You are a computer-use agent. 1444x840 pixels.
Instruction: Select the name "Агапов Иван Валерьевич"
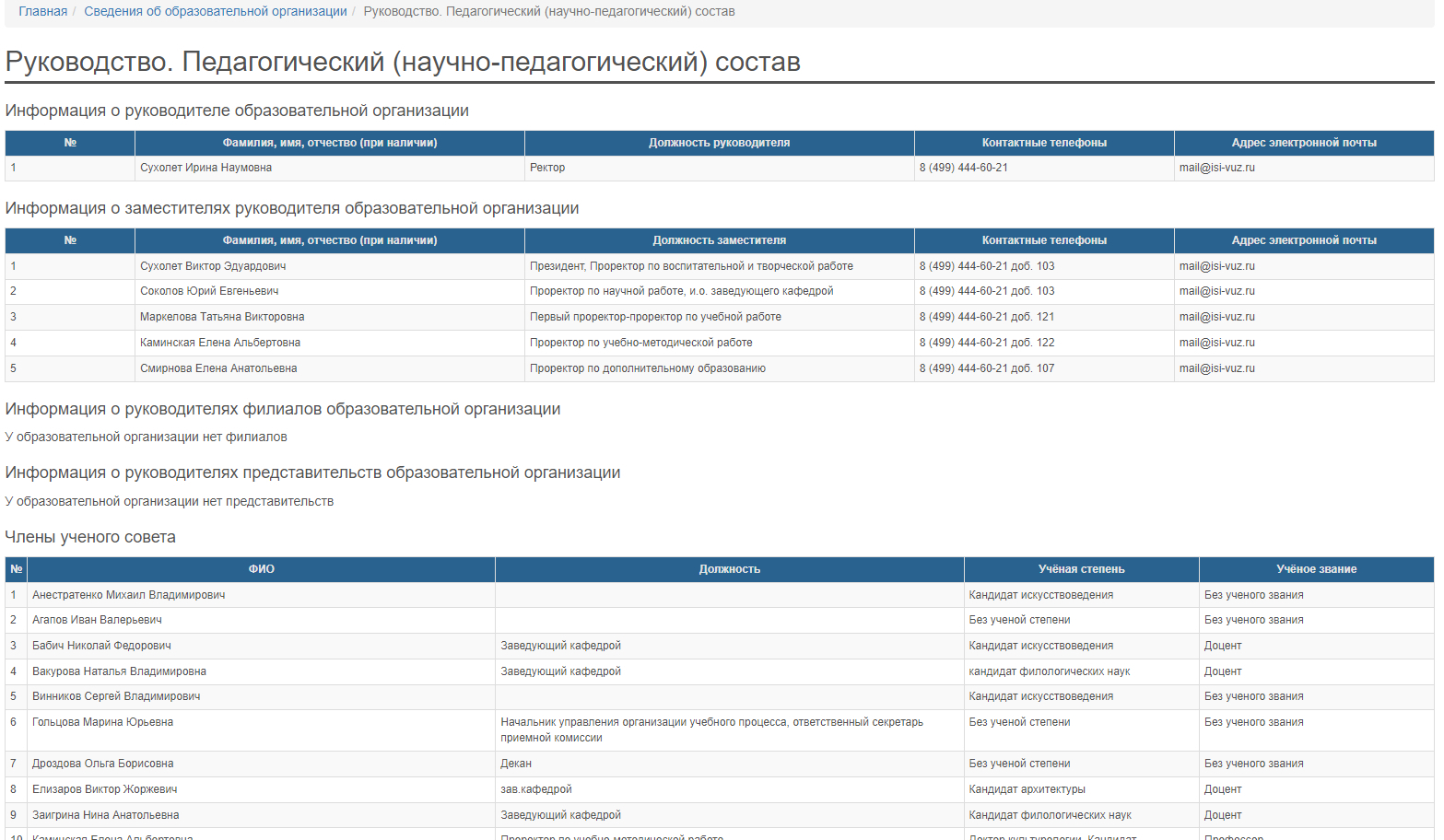coord(97,620)
